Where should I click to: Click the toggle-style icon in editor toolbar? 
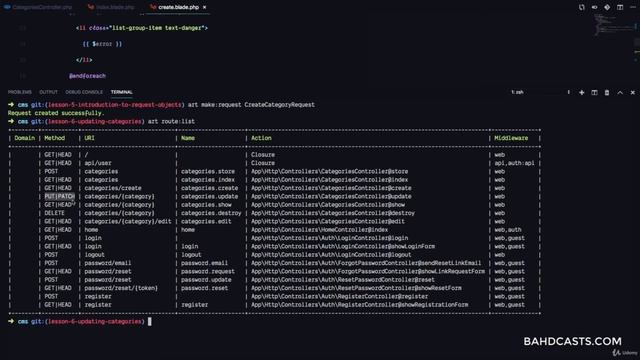click(594, 7)
